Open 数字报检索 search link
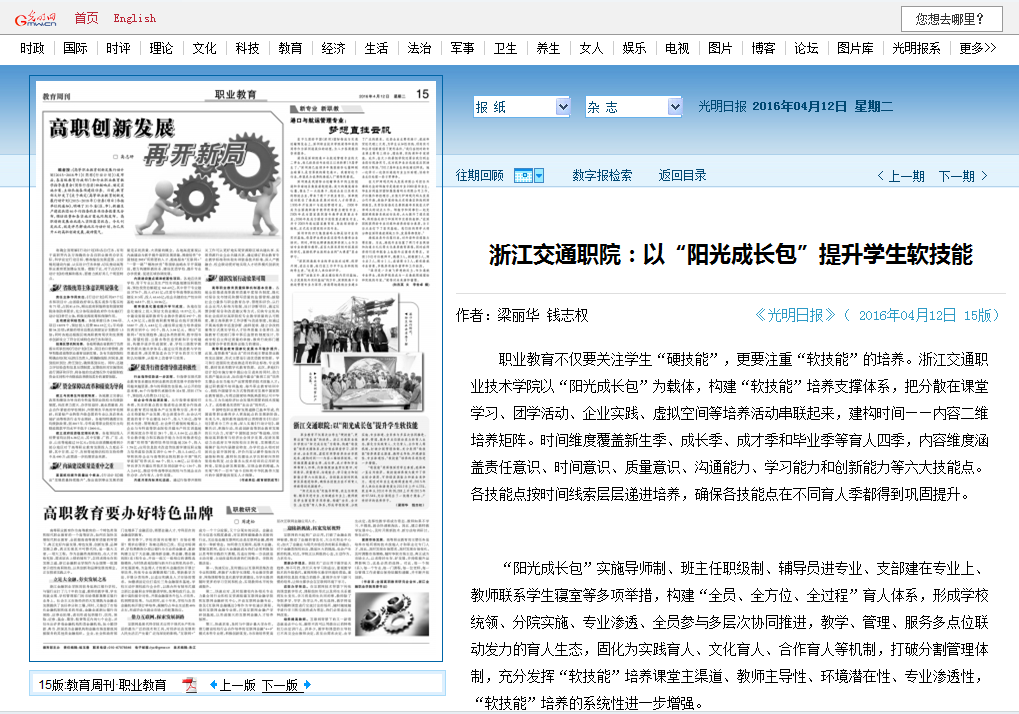 tap(602, 176)
